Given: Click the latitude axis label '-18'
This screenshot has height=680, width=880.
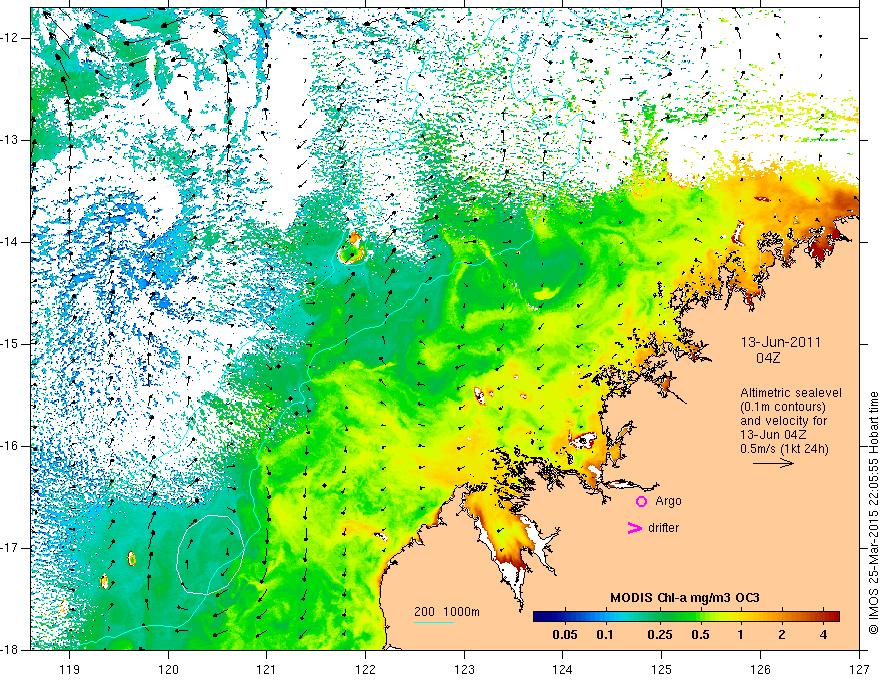Looking at the screenshot, I should coord(11,650).
